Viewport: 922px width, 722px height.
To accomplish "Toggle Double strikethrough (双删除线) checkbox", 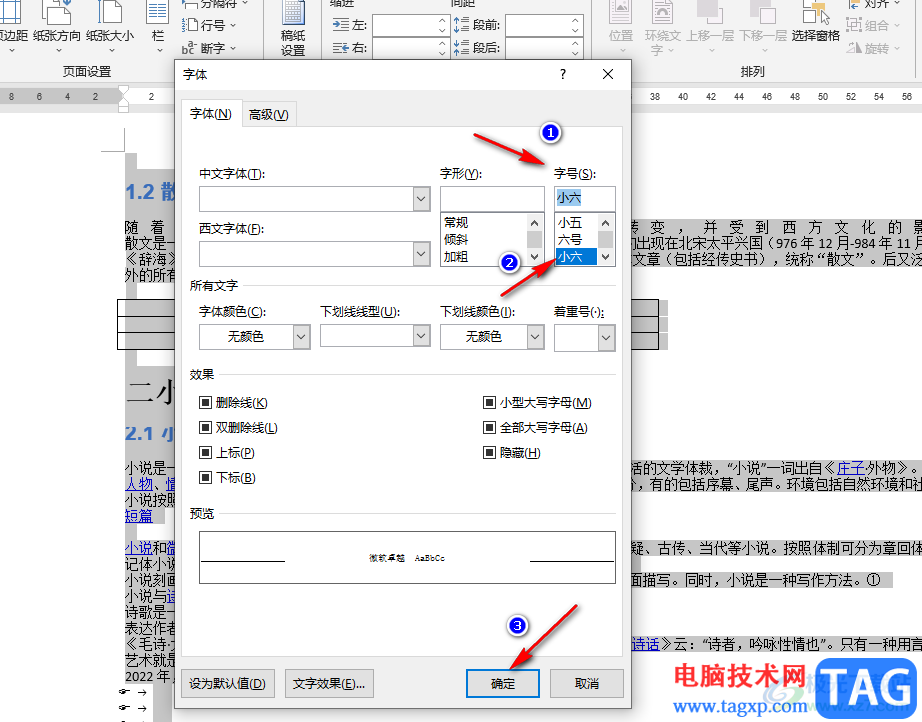I will click(205, 427).
